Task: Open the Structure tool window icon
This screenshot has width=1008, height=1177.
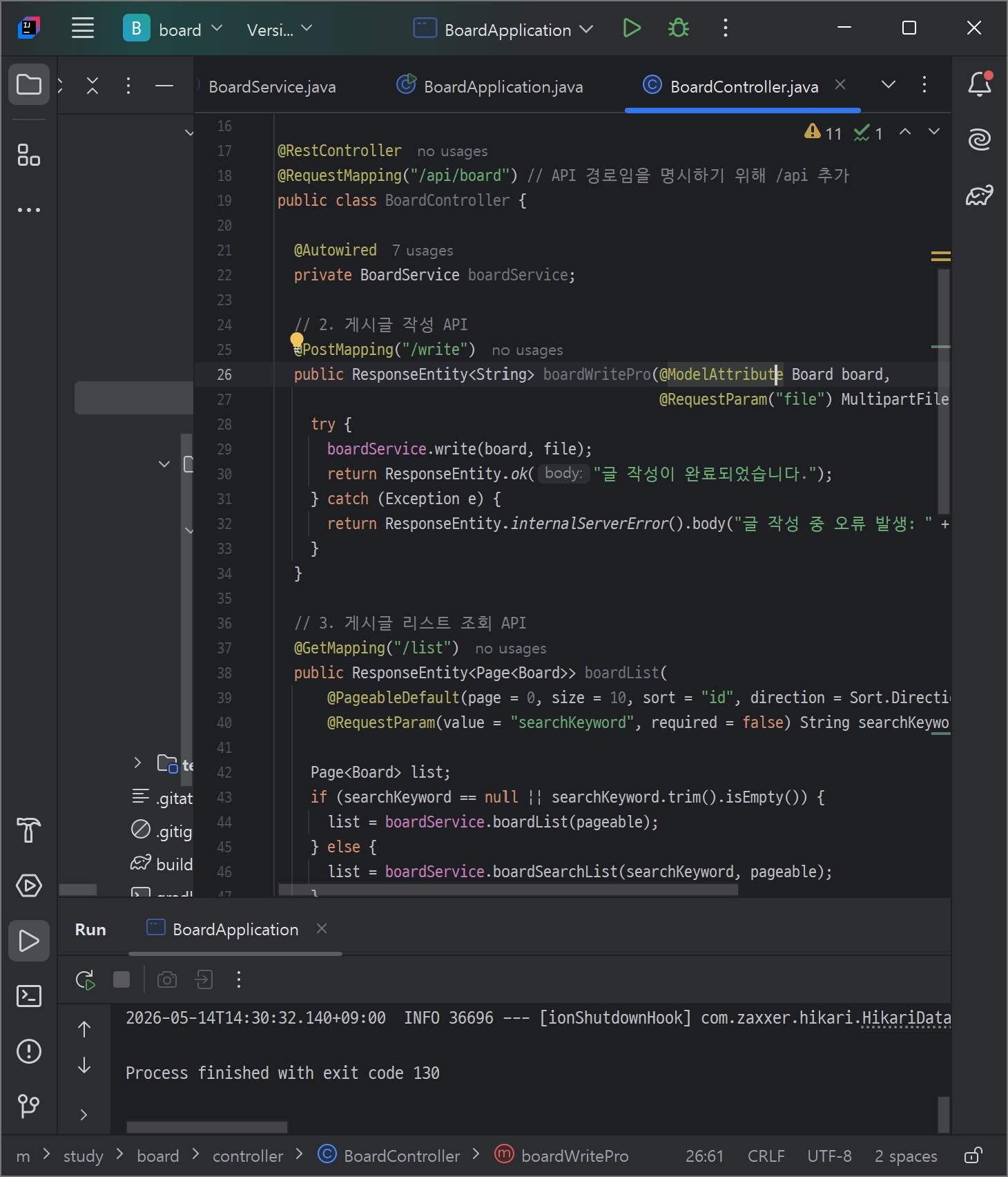Action: pos(29,155)
